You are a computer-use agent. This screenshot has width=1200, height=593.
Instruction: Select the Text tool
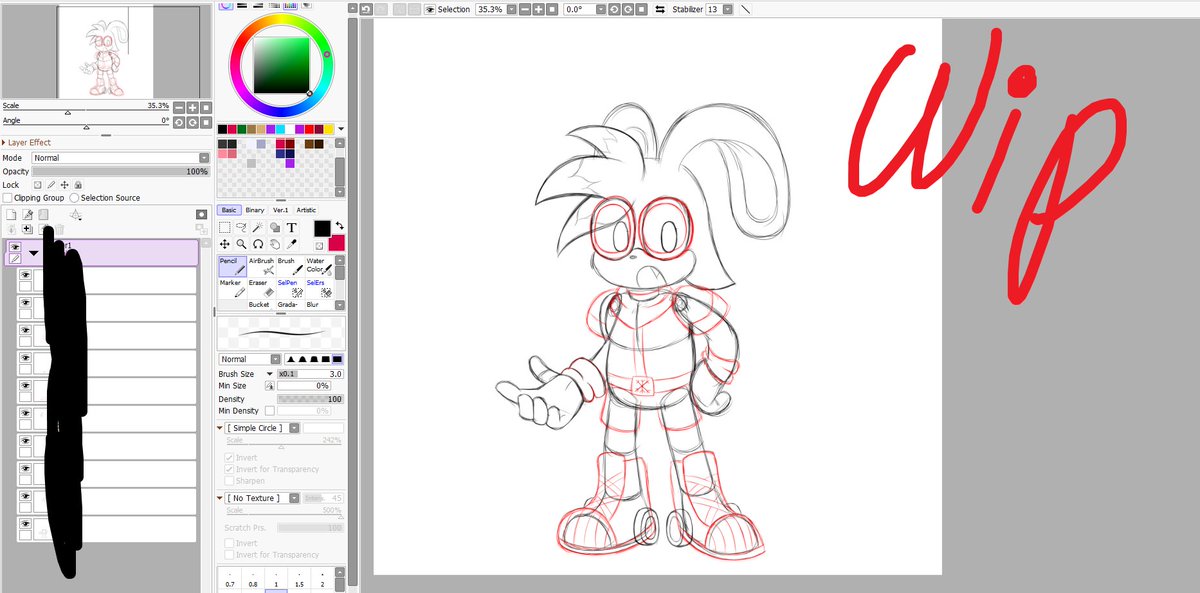point(292,227)
